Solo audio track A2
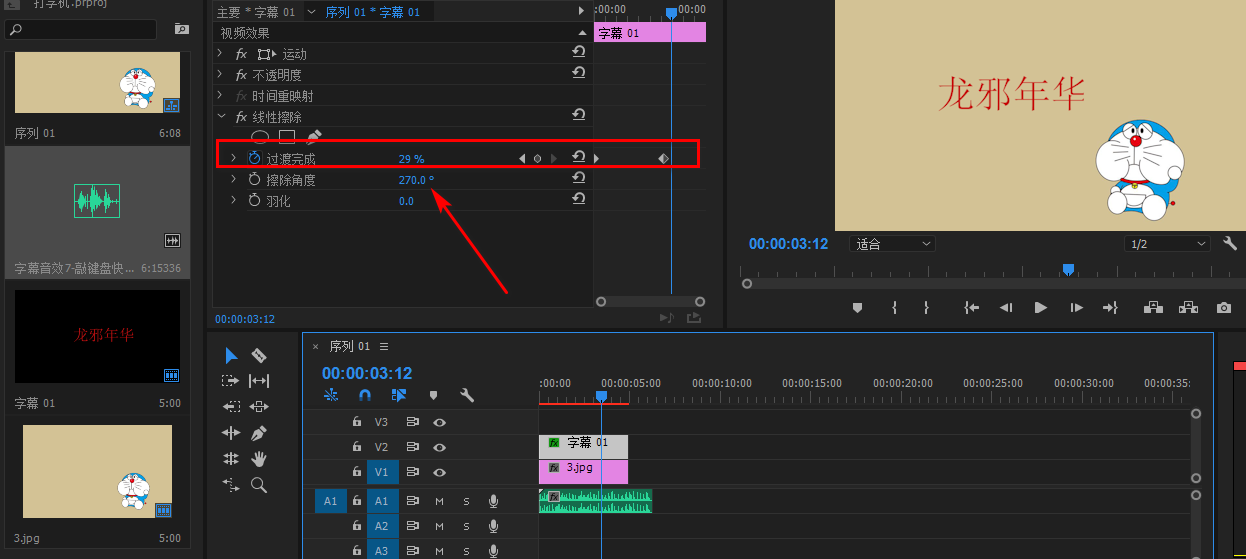The image size is (1246, 559). (x=466, y=526)
